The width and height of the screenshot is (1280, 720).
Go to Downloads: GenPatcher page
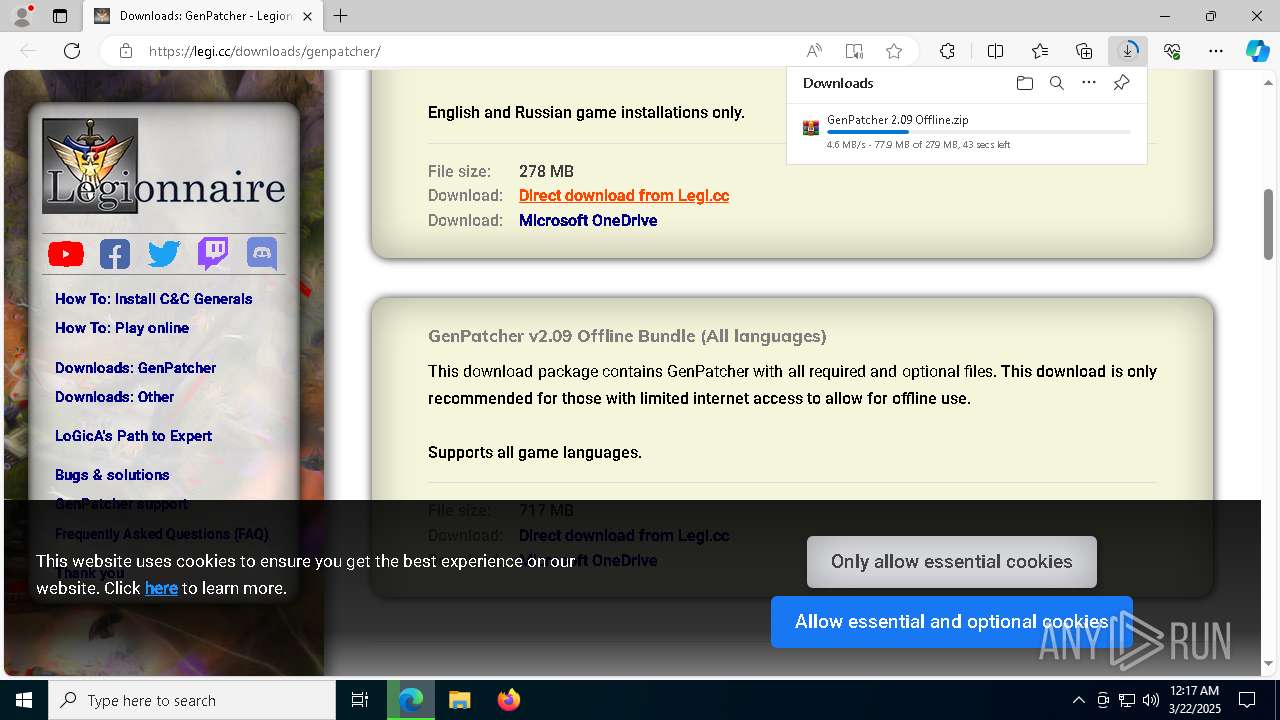(x=135, y=368)
